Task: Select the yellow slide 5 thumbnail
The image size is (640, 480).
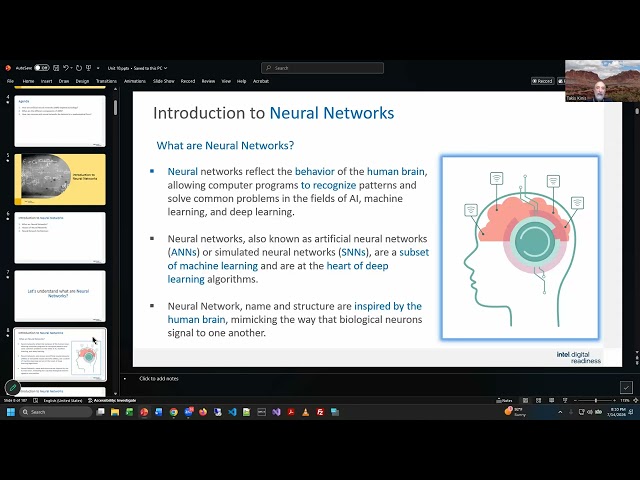Action: 60,179
